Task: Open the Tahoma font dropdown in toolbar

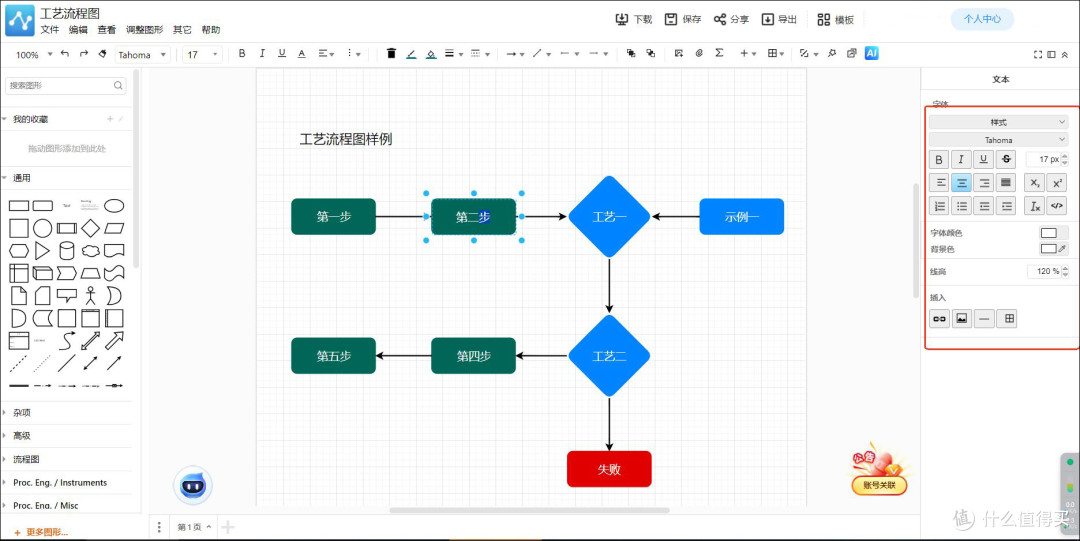Action: (143, 54)
